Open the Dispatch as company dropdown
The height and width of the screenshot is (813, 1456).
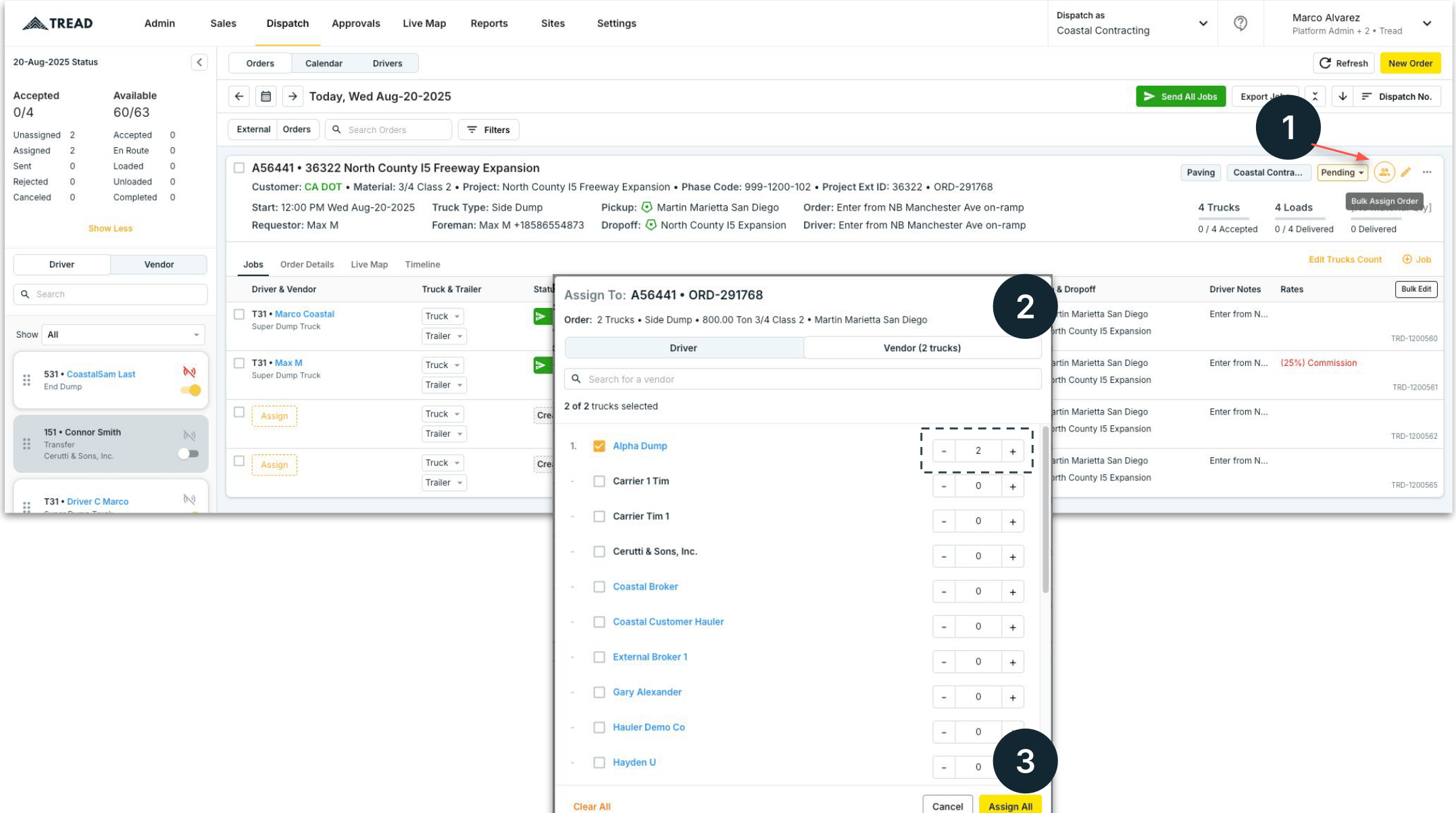coord(1132,24)
